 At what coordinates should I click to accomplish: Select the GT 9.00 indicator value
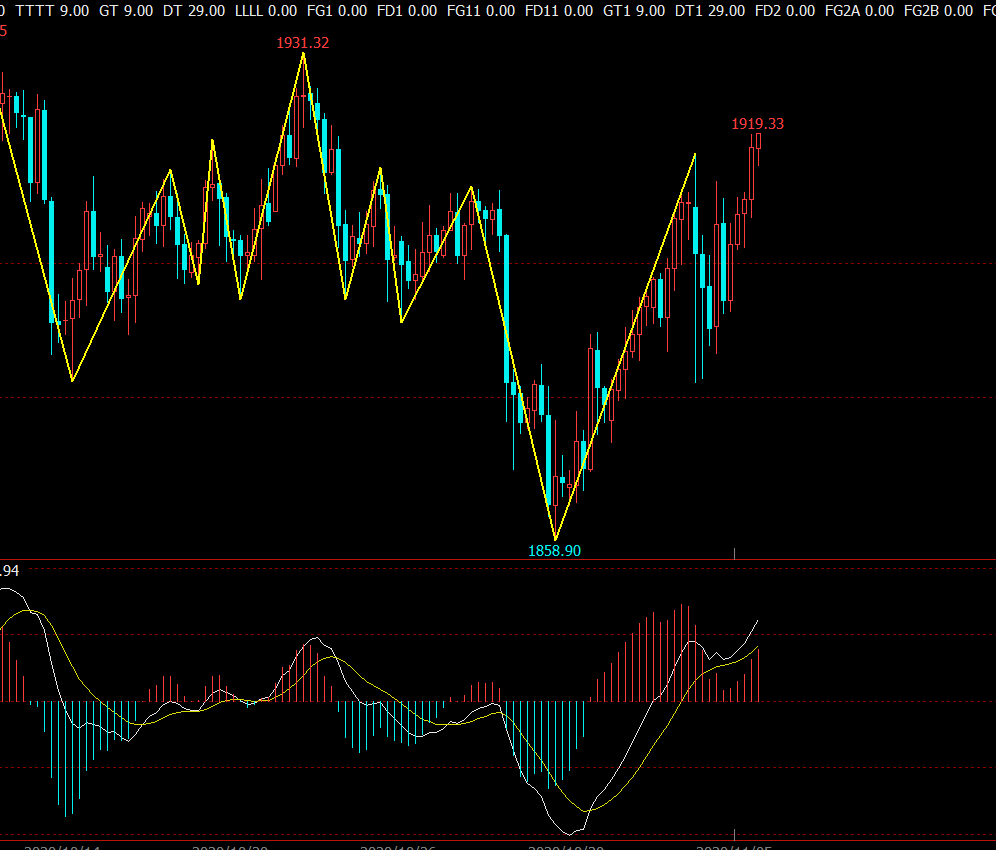pos(126,10)
